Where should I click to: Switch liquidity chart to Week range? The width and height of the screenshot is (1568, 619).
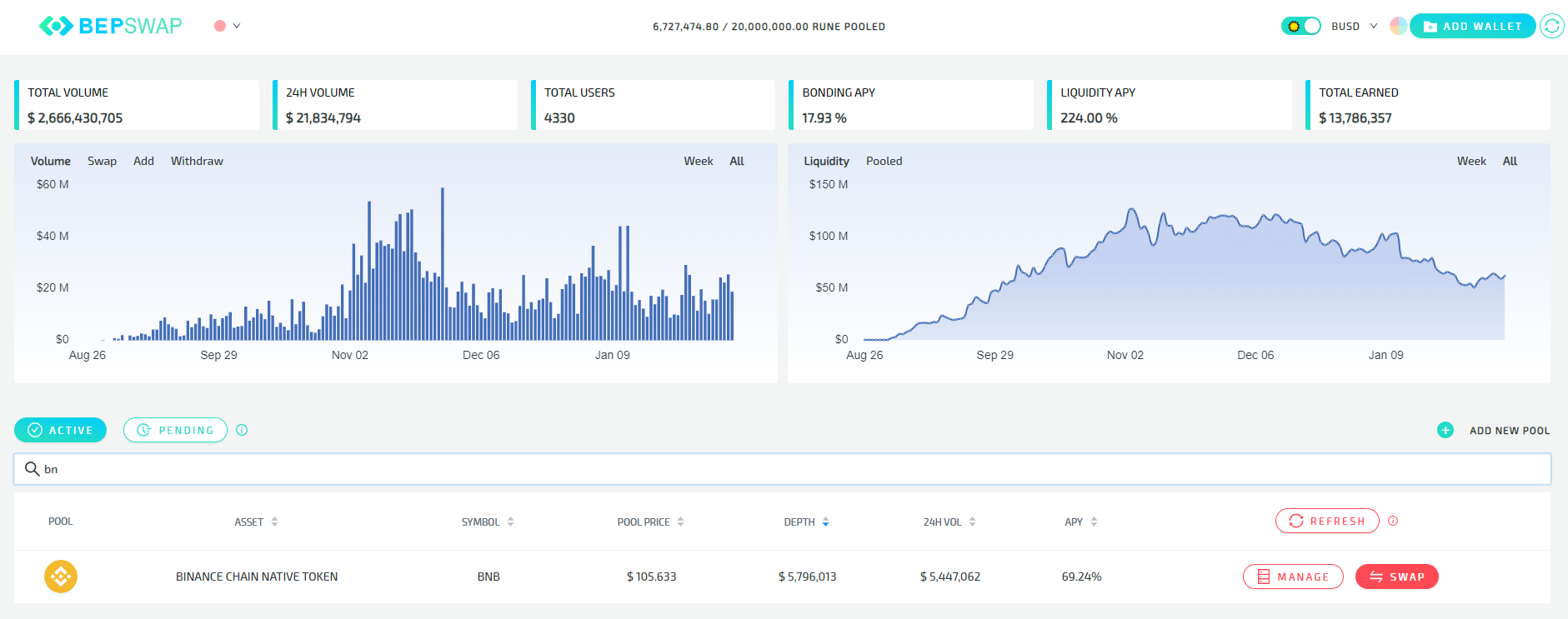tap(1471, 161)
